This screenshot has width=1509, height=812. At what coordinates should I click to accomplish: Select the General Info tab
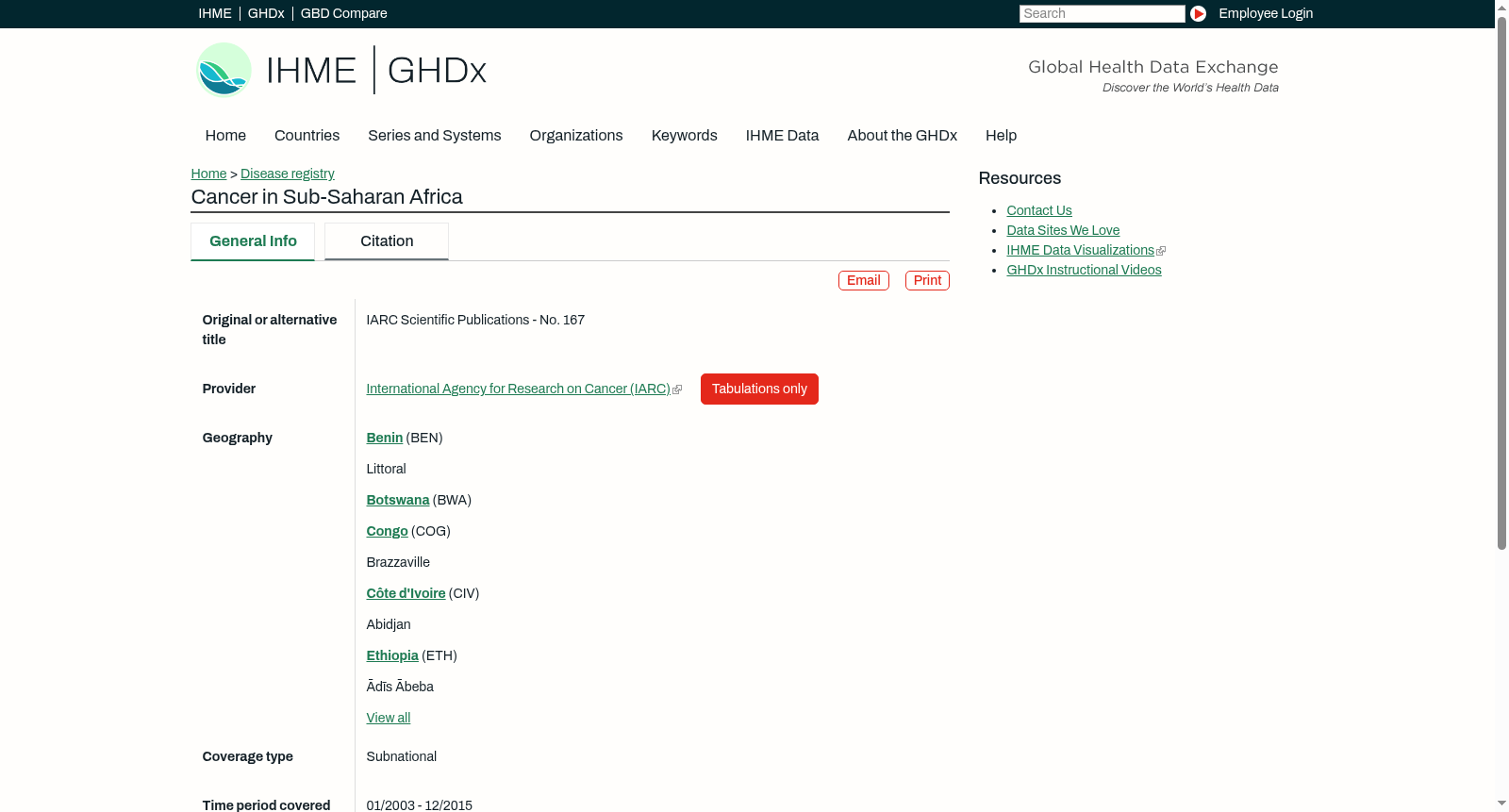[253, 241]
